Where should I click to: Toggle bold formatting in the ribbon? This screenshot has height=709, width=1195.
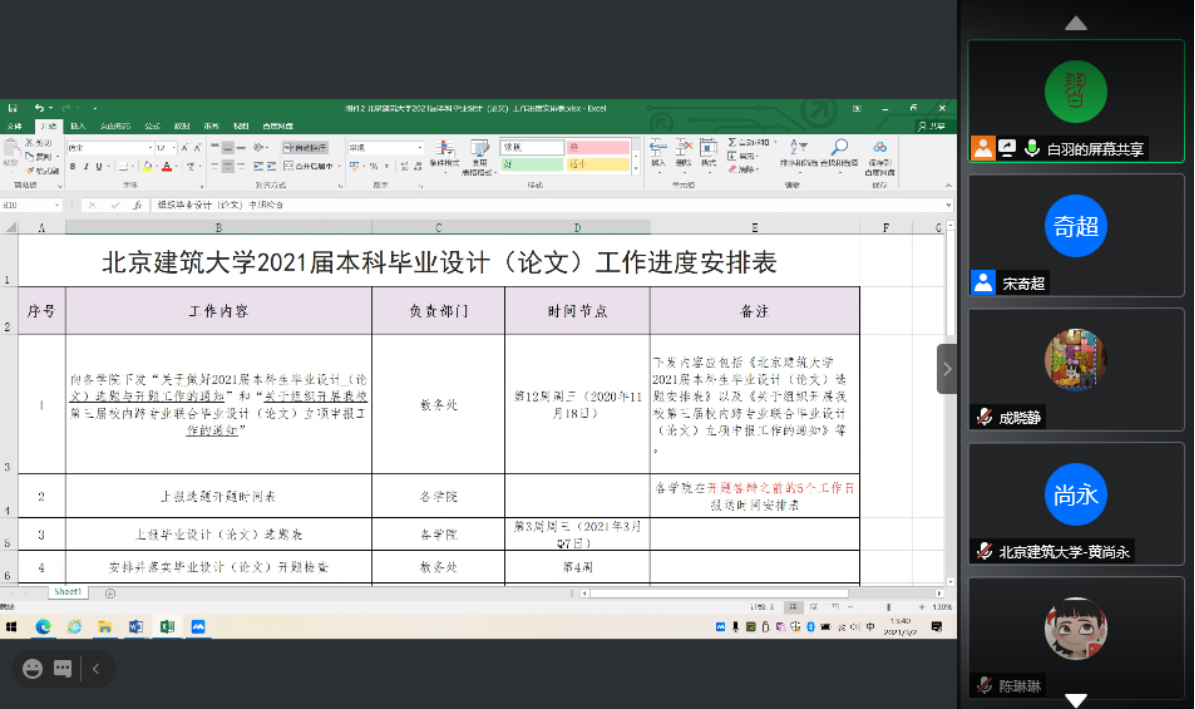73,166
